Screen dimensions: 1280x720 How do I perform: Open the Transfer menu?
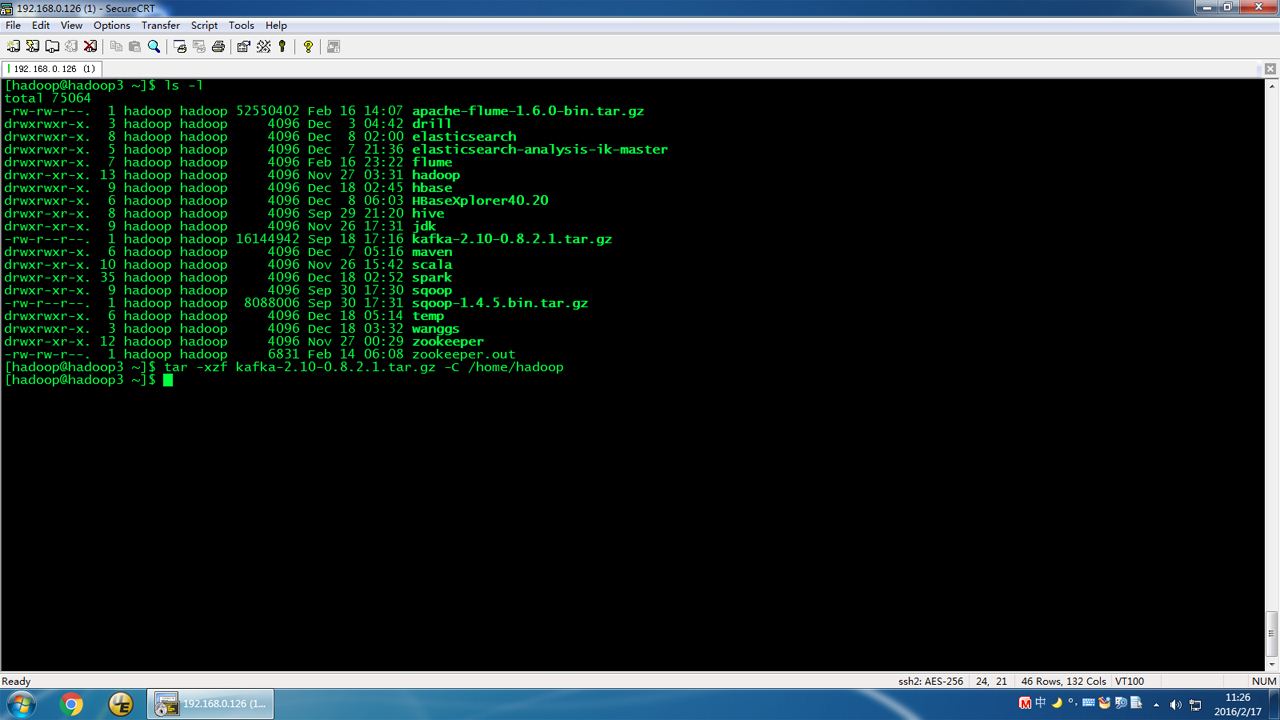click(161, 25)
